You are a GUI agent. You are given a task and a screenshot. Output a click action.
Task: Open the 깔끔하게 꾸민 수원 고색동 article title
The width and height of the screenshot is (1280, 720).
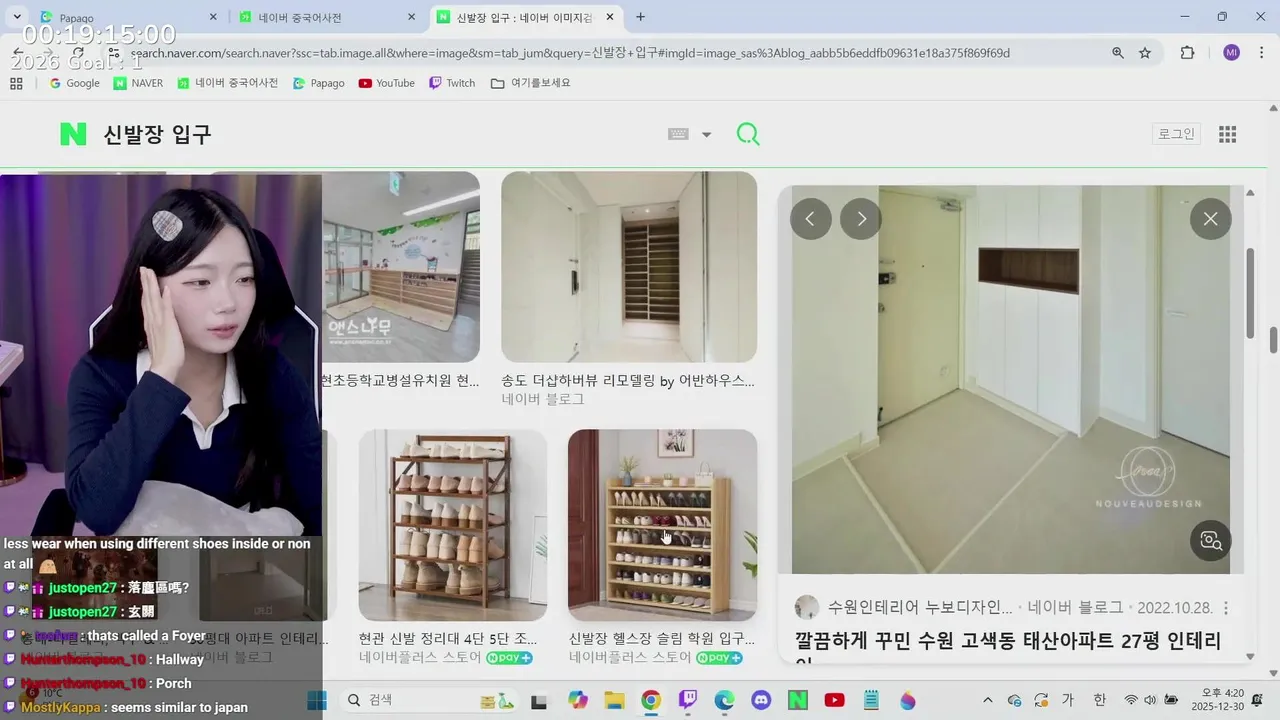pyautogui.click(x=1008, y=641)
